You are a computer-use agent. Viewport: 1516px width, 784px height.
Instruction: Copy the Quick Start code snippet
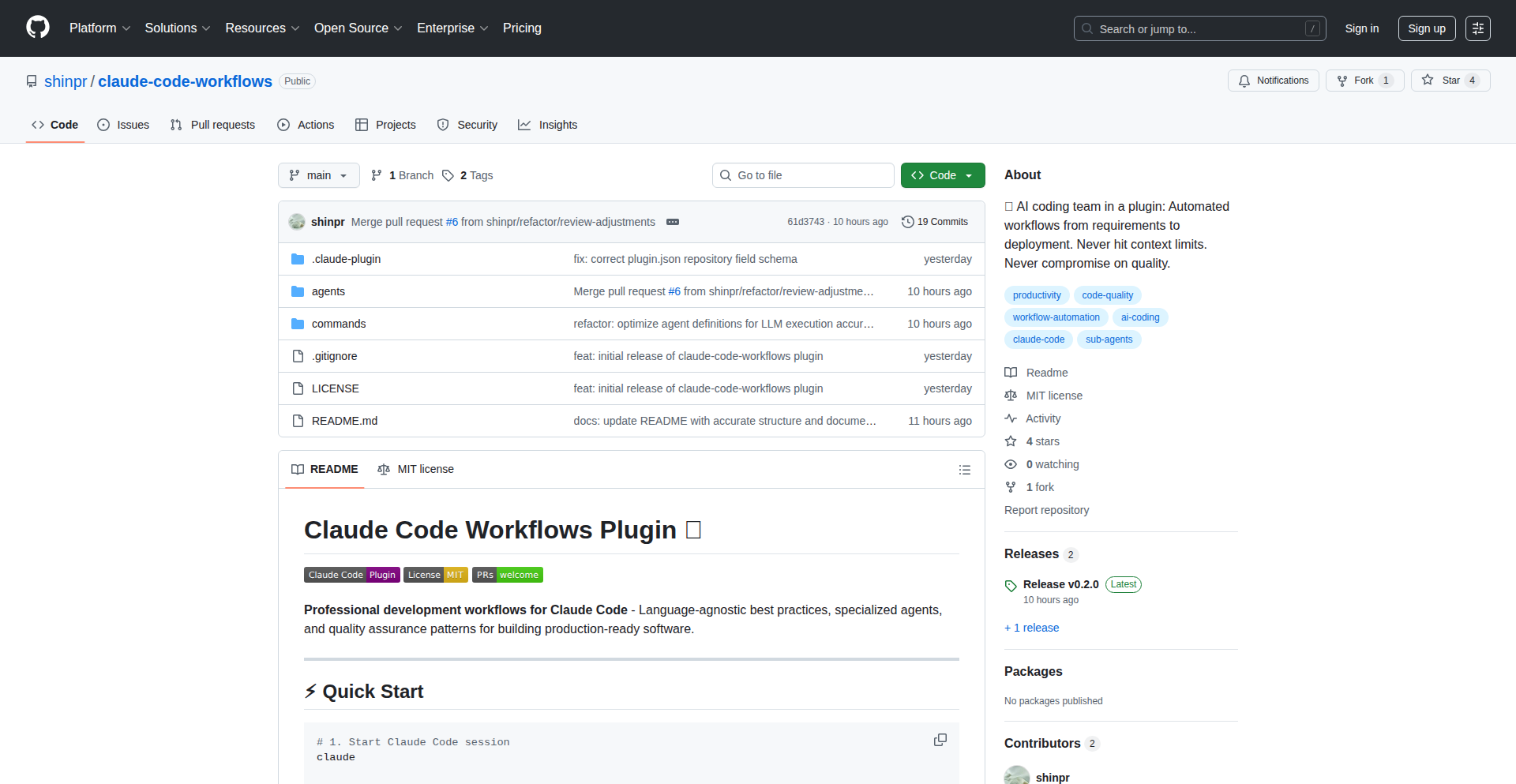(x=940, y=740)
